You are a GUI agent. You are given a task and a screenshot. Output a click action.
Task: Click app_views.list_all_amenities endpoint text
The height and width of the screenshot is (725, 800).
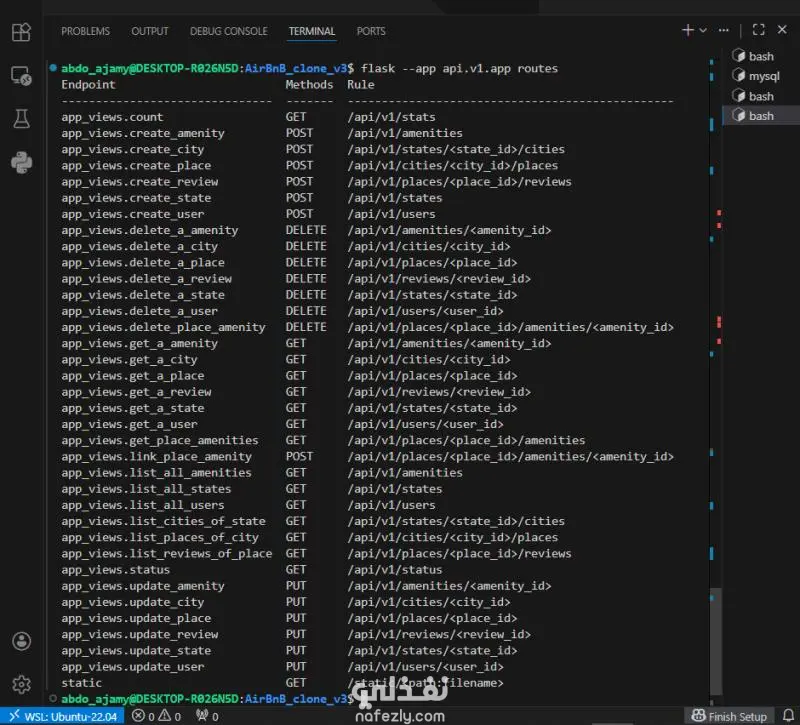(x=157, y=473)
